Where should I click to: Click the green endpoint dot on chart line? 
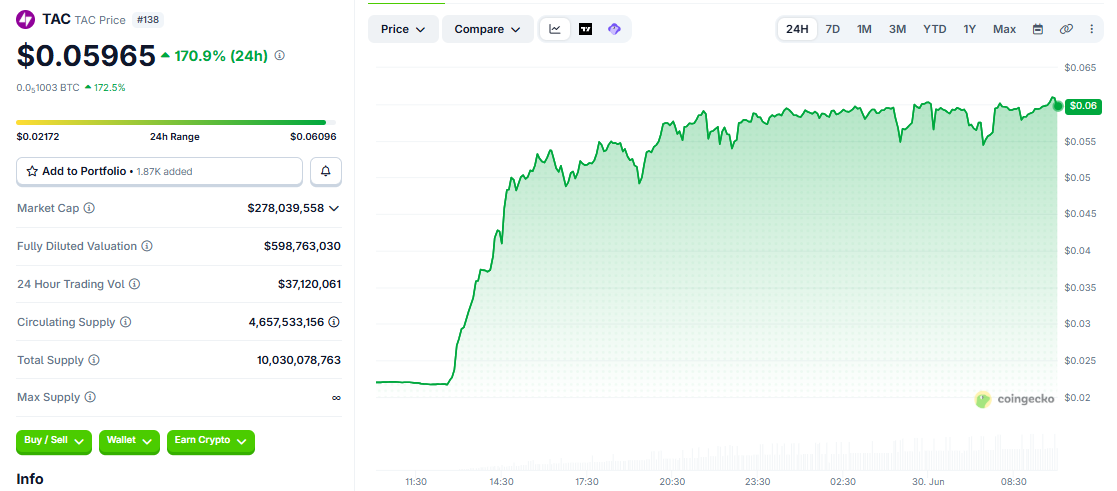(1058, 105)
